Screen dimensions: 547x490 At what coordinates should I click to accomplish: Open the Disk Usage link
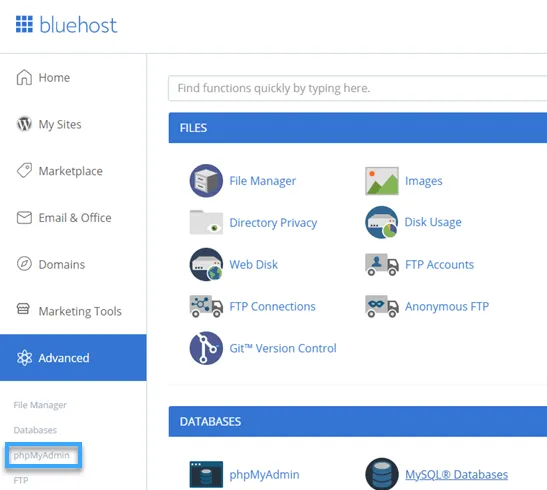coord(433,222)
